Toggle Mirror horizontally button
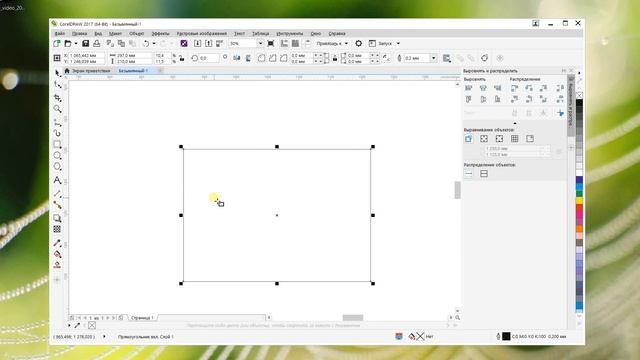This screenshot has height=360, width=640. click(x=237, y=58)
